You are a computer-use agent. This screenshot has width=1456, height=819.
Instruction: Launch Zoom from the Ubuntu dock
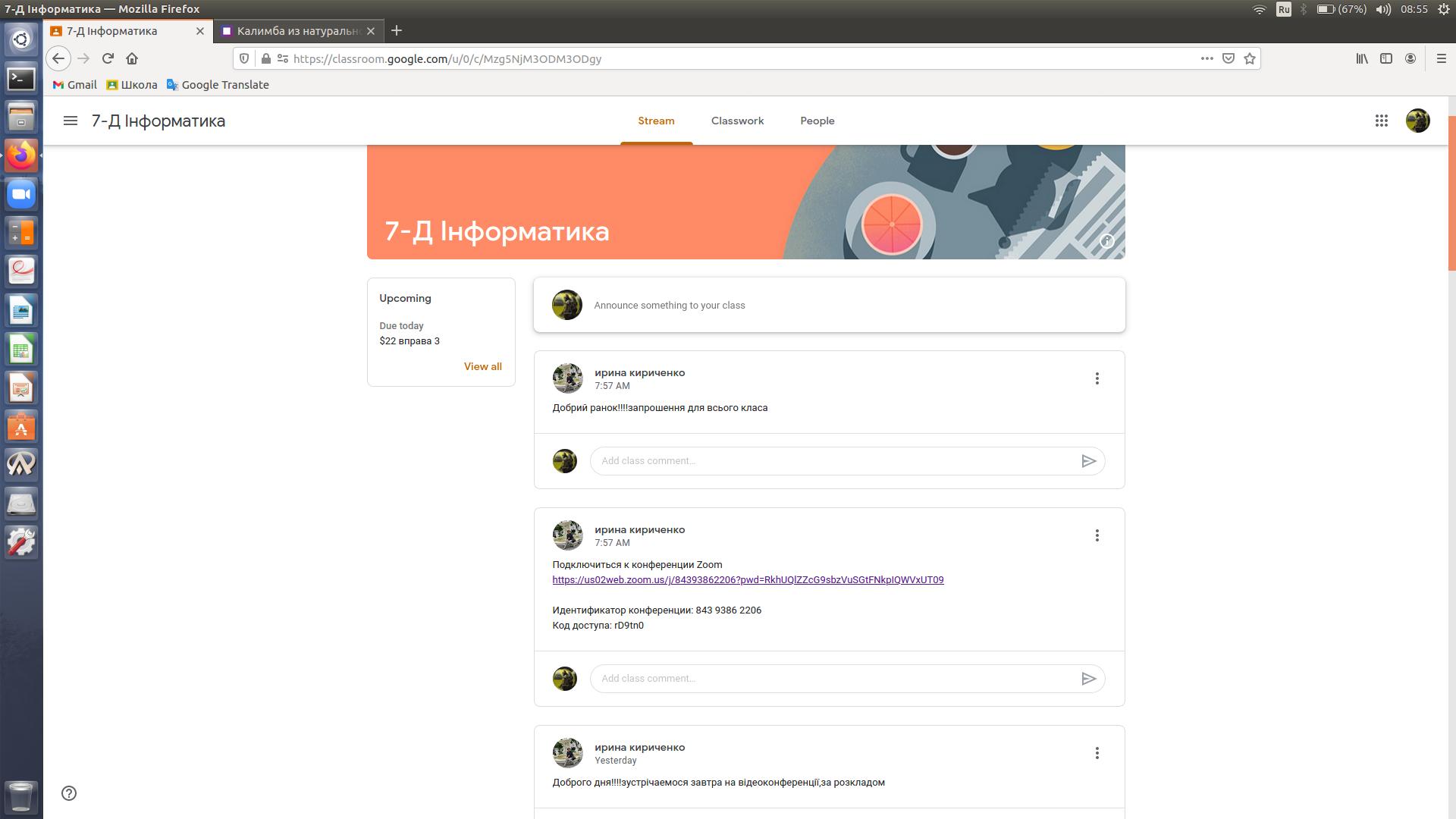pyautogui.click(x=21, y=194)
